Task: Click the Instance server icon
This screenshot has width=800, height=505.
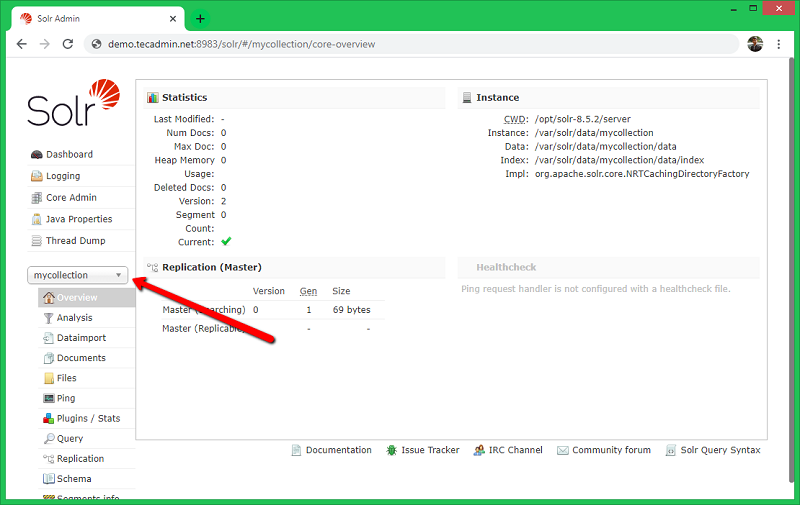Action: 467,97
